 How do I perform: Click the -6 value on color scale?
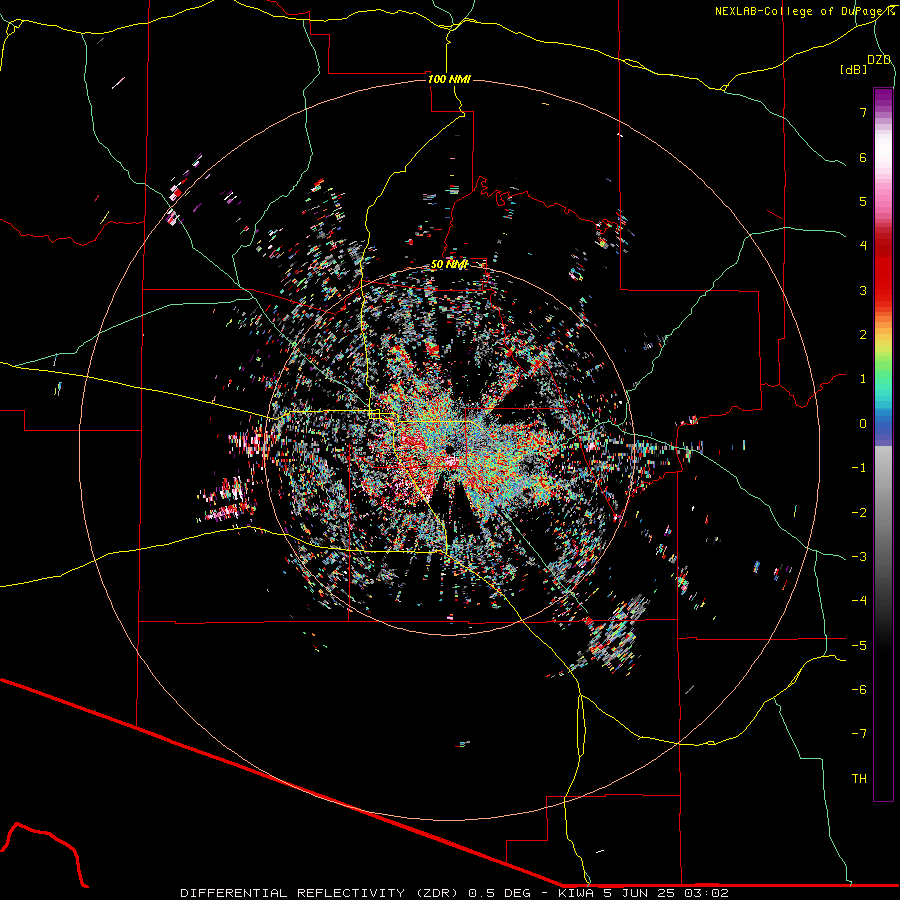pos(859,690)
